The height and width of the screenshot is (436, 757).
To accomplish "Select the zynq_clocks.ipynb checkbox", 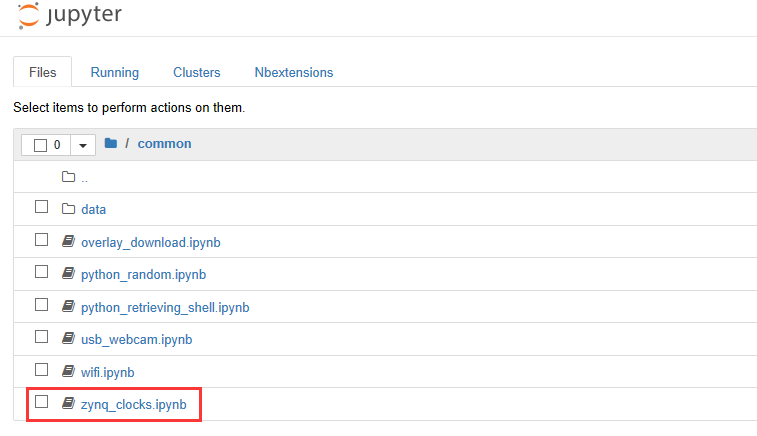I will (x=42, y=401).
